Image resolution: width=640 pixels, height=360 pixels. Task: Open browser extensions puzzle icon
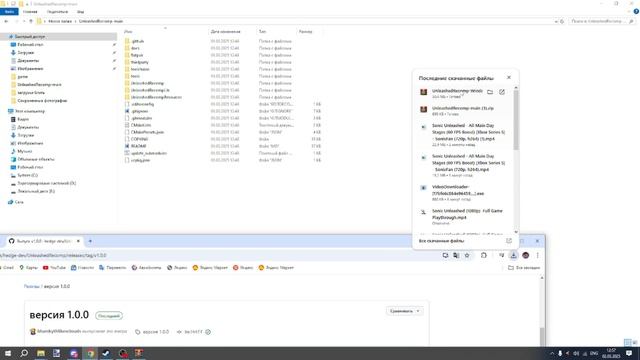484,256
